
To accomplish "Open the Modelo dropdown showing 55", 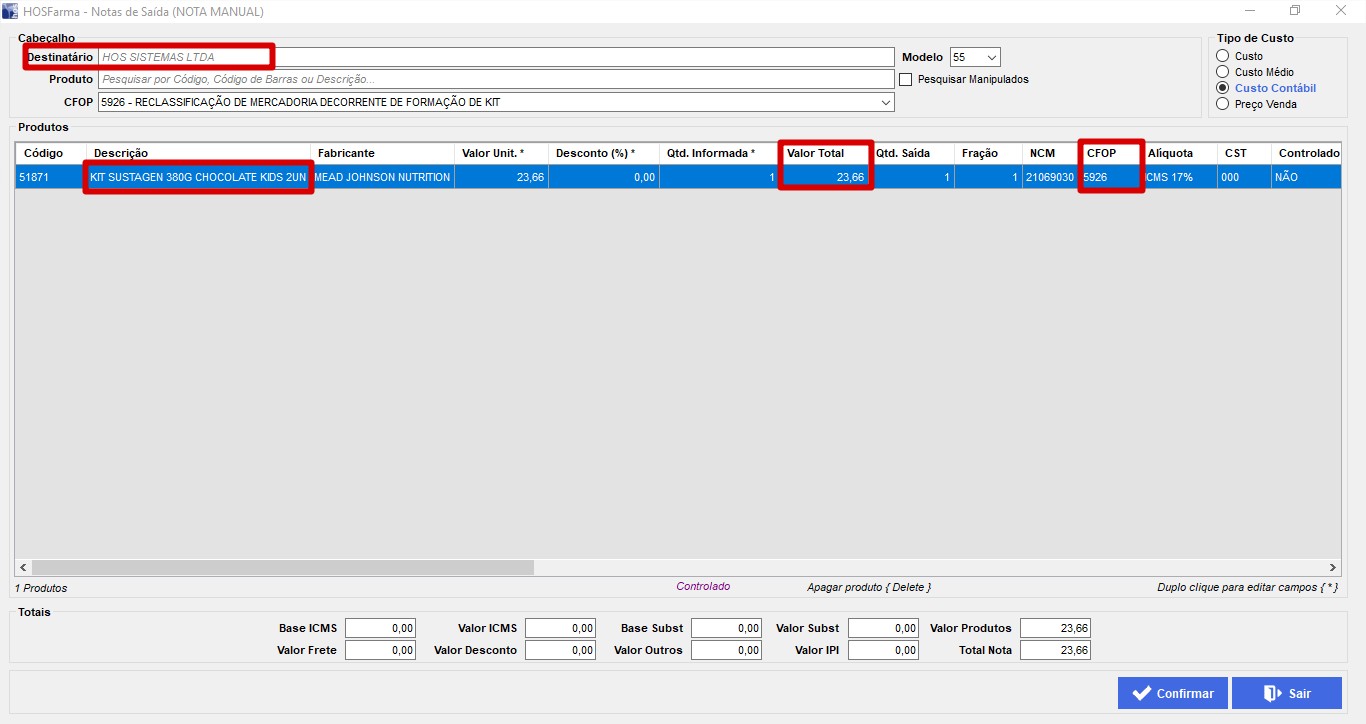I will [x=975, y=57].
